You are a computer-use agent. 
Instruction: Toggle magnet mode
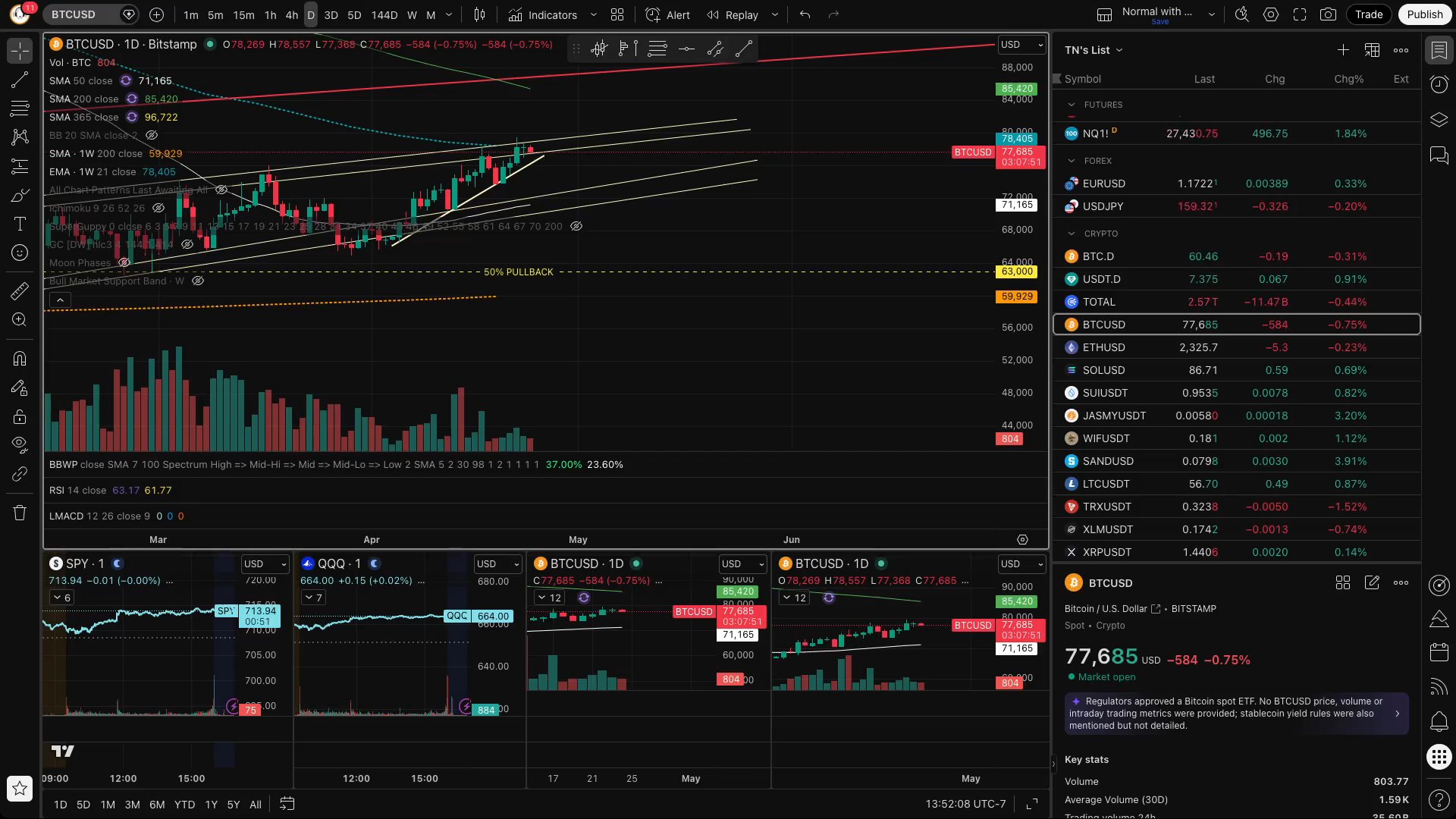20,359
